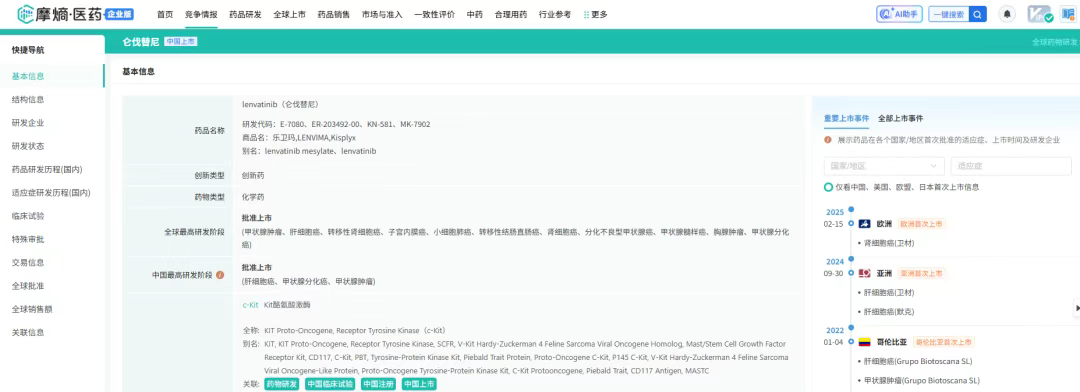1080x392 pixels.
Task: Toggle 仅看中国、美国、欧盟、日本首次上市信息 radio
Action: point(828,187)
